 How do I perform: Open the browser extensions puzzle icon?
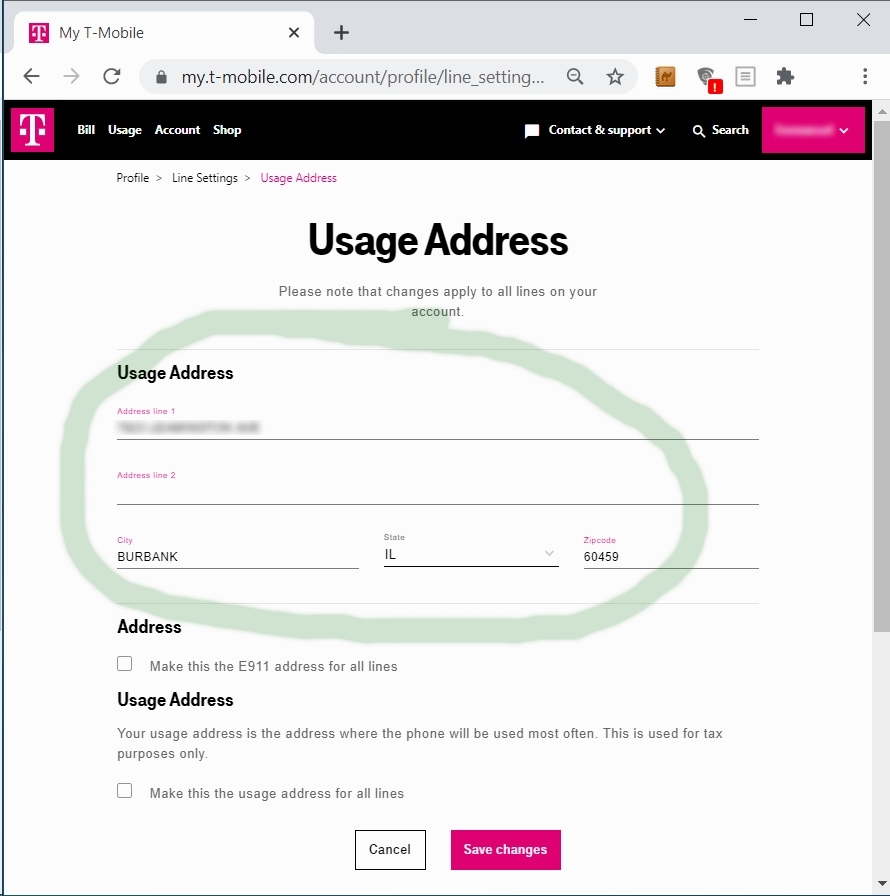(x=785, y=76)
